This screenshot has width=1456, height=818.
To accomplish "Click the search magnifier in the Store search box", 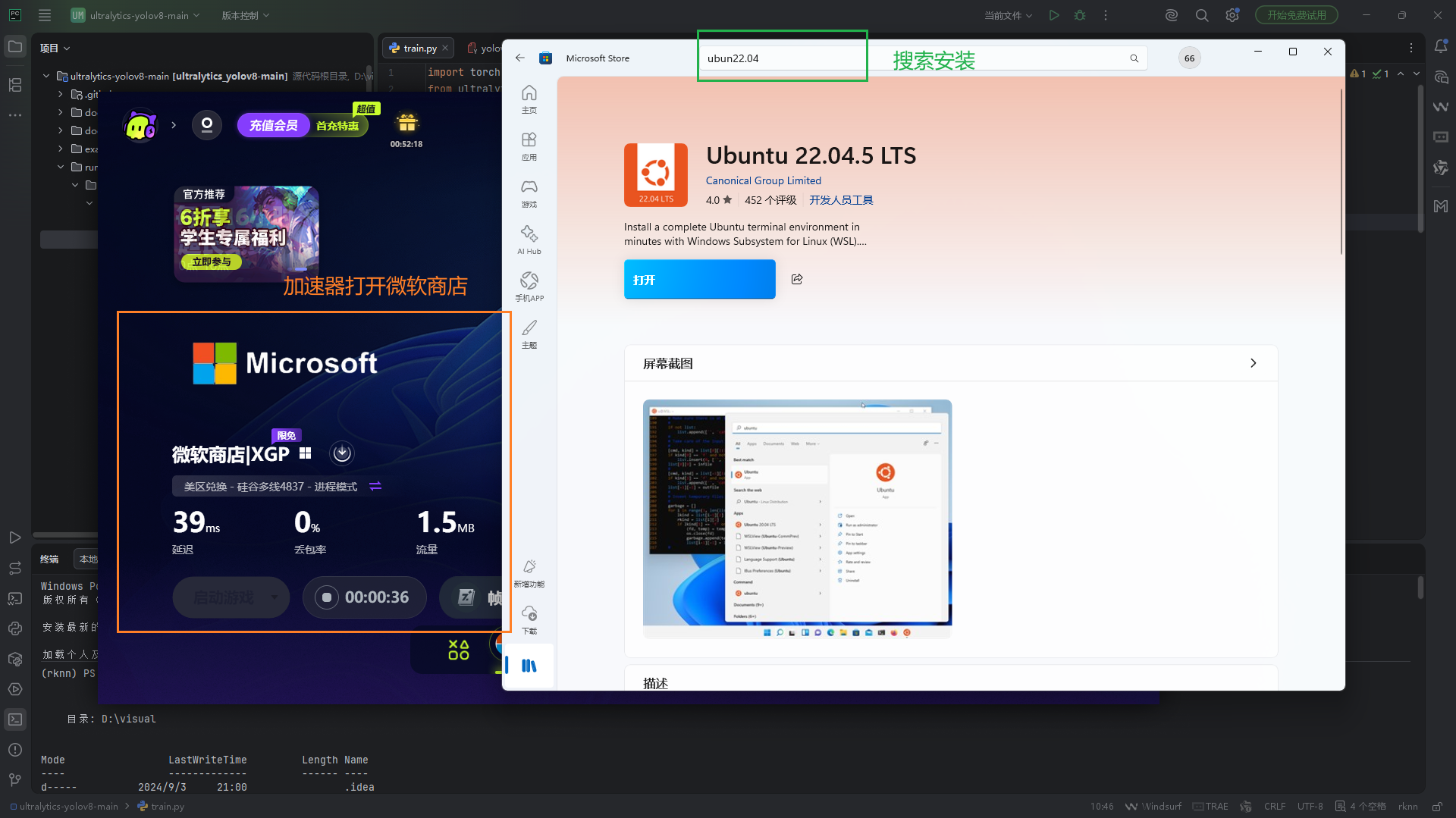I will [1134, 58].
